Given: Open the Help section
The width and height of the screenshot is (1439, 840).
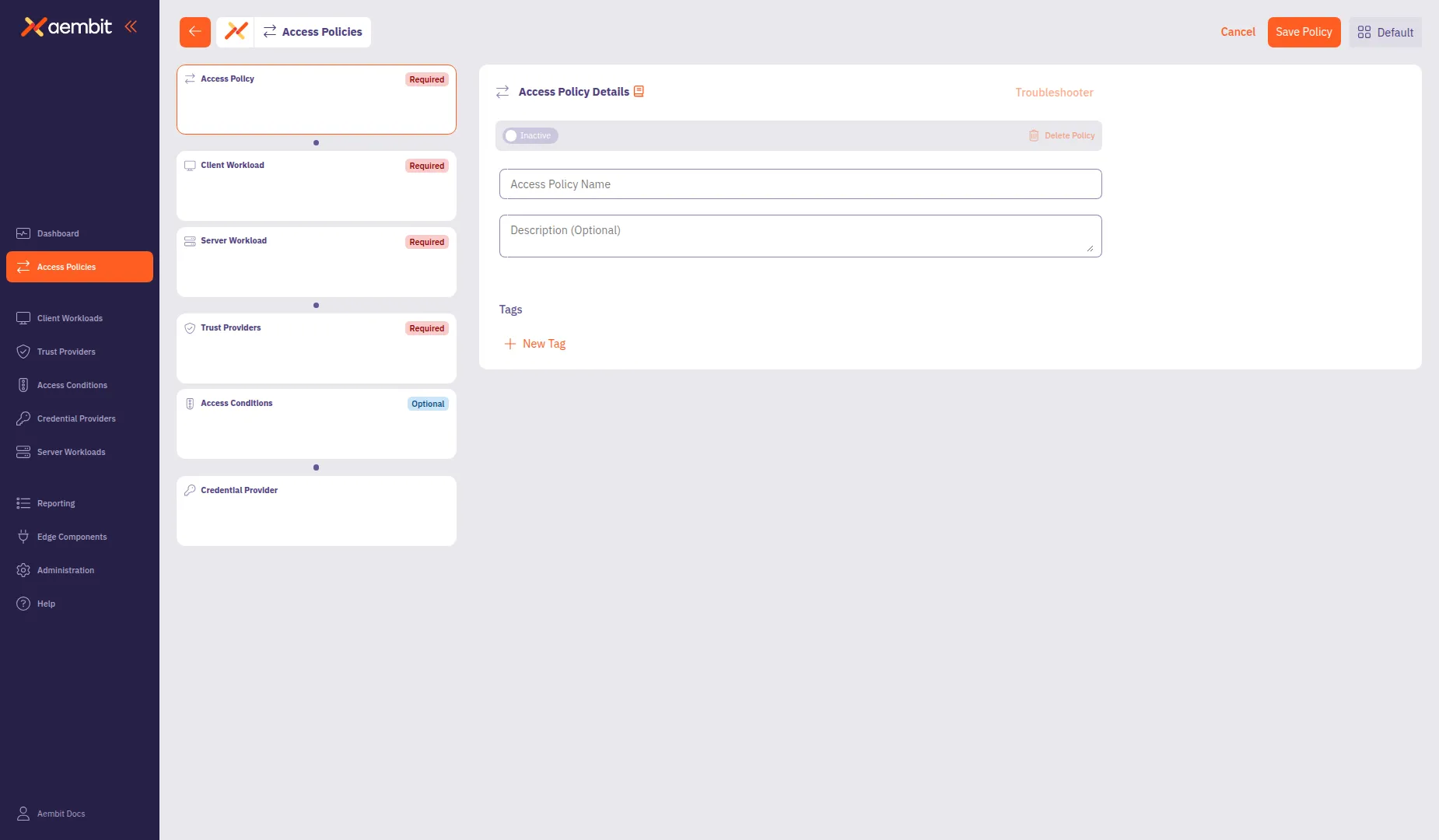Looking at the screenshot, I should (45, 604).
